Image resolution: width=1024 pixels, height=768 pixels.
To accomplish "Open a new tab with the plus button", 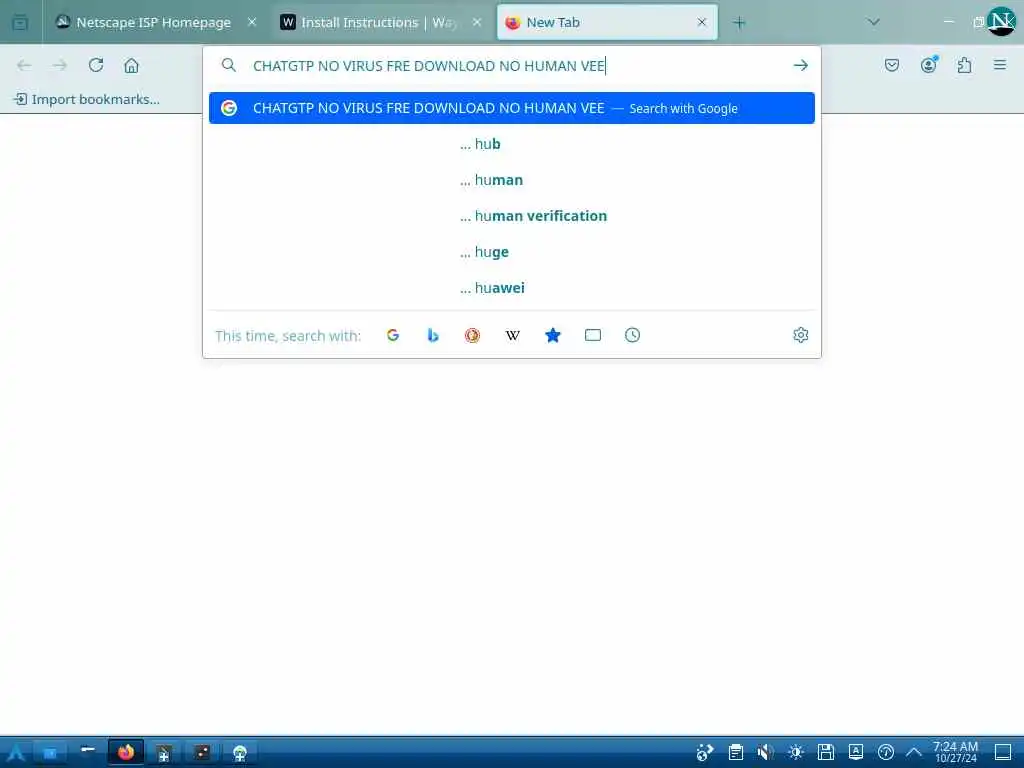I will (x=739, y=23).
